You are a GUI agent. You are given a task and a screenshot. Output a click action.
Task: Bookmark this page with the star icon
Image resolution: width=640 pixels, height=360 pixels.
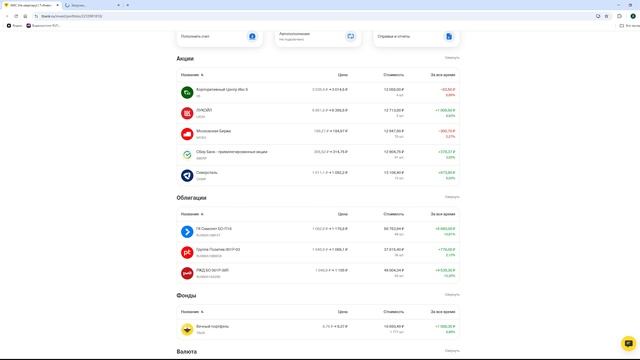point(607,16)
